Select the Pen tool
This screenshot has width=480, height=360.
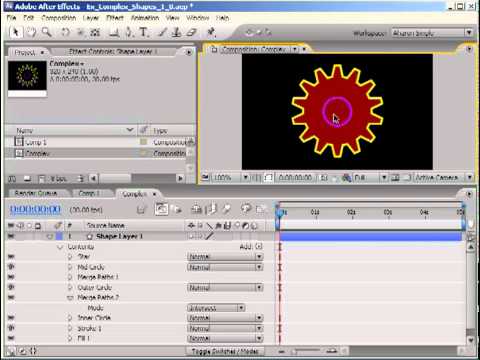pos(129,32)
